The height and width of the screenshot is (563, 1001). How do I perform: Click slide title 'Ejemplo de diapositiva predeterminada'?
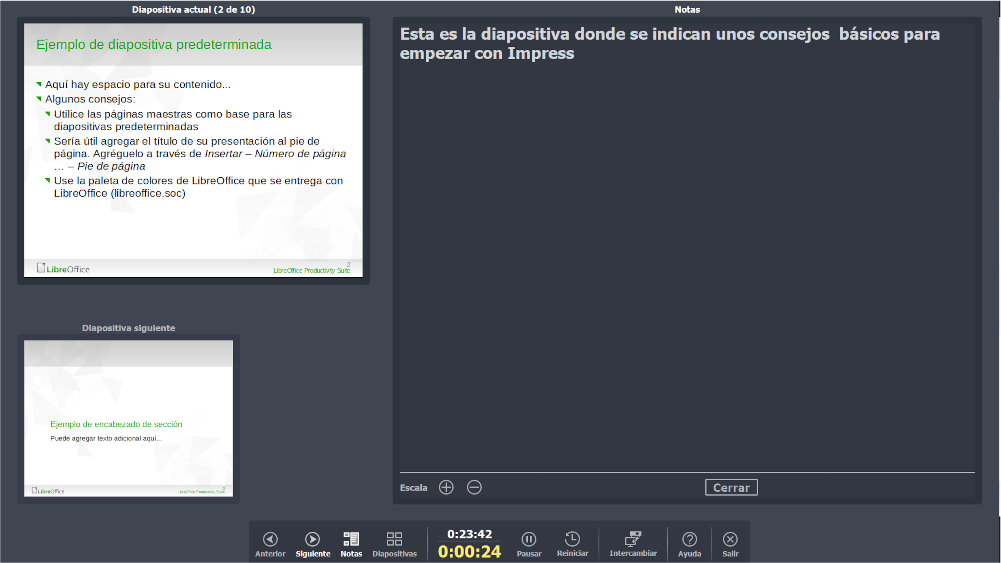(154, 45)
